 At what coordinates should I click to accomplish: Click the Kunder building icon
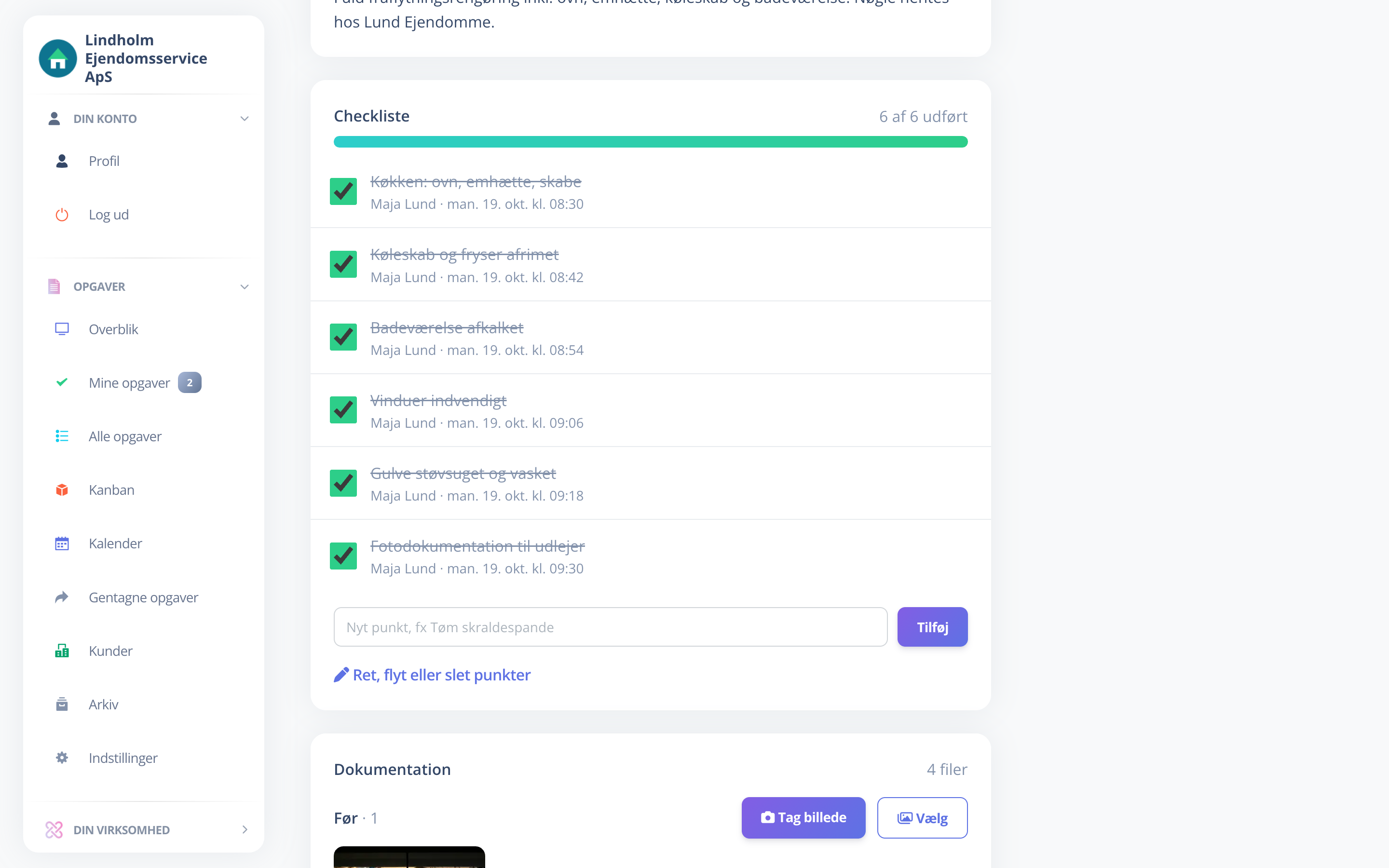pyautogui.click(x=62, y=651)
